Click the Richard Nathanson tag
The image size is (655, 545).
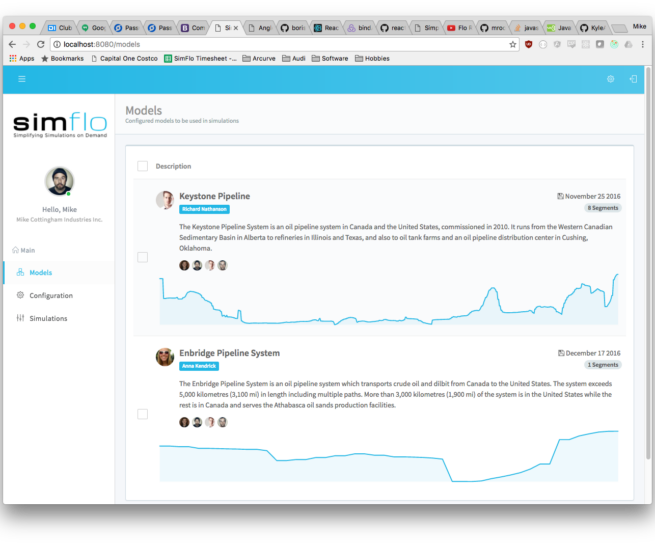(x=204, y=209)
